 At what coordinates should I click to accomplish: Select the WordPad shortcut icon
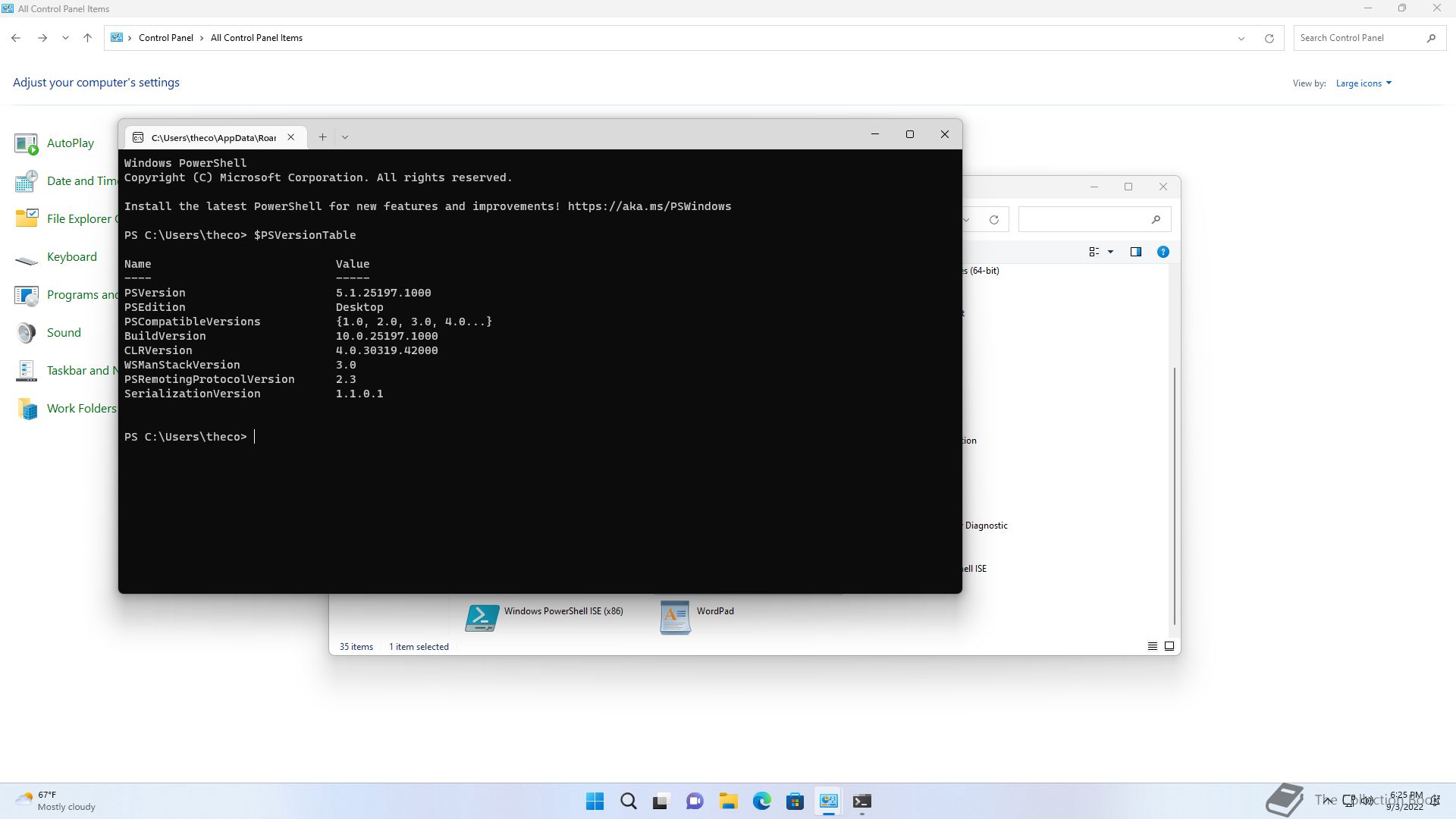pyautogui.click(x=675, y=617)
